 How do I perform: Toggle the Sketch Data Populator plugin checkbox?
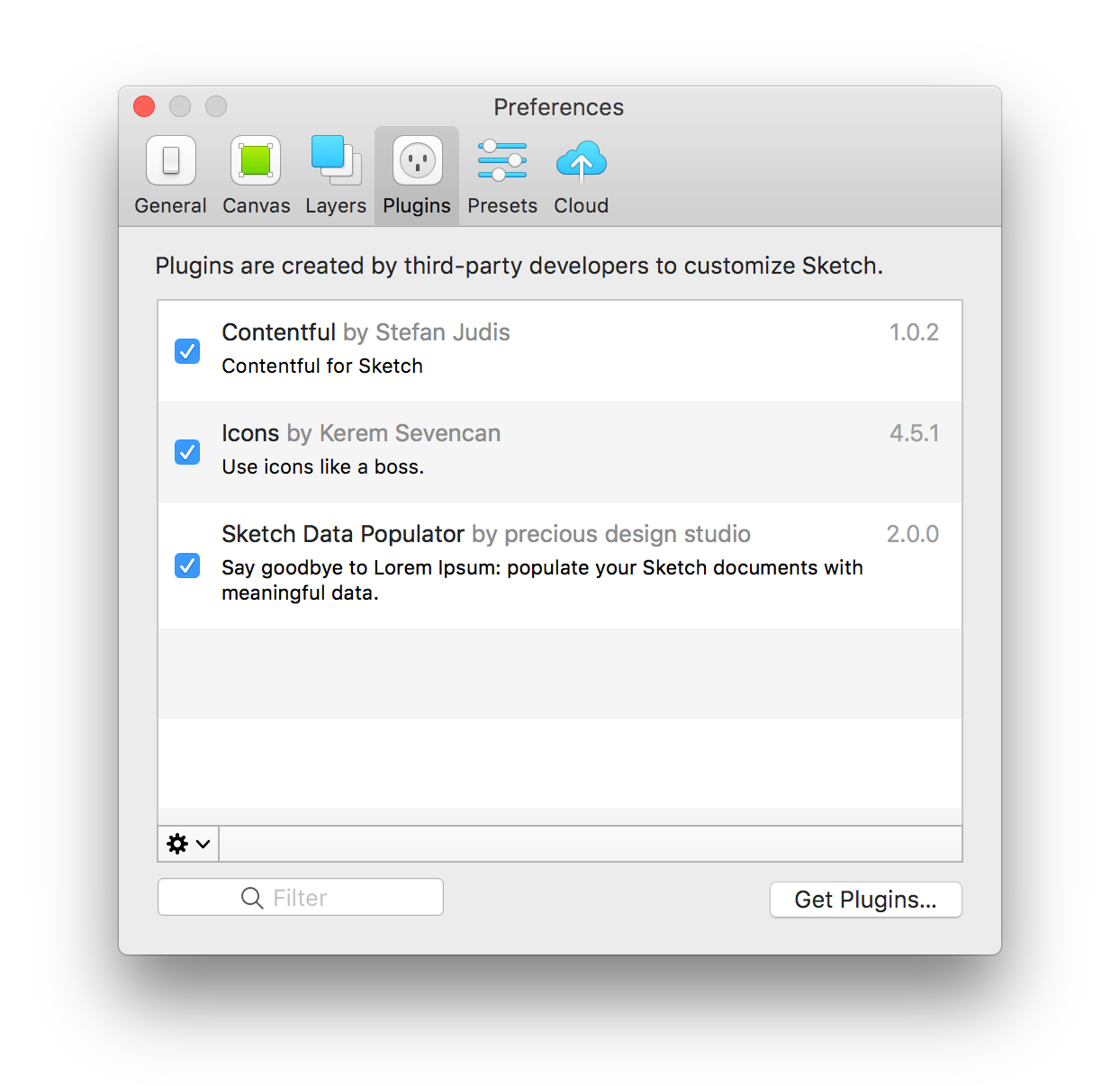(187, 565)
